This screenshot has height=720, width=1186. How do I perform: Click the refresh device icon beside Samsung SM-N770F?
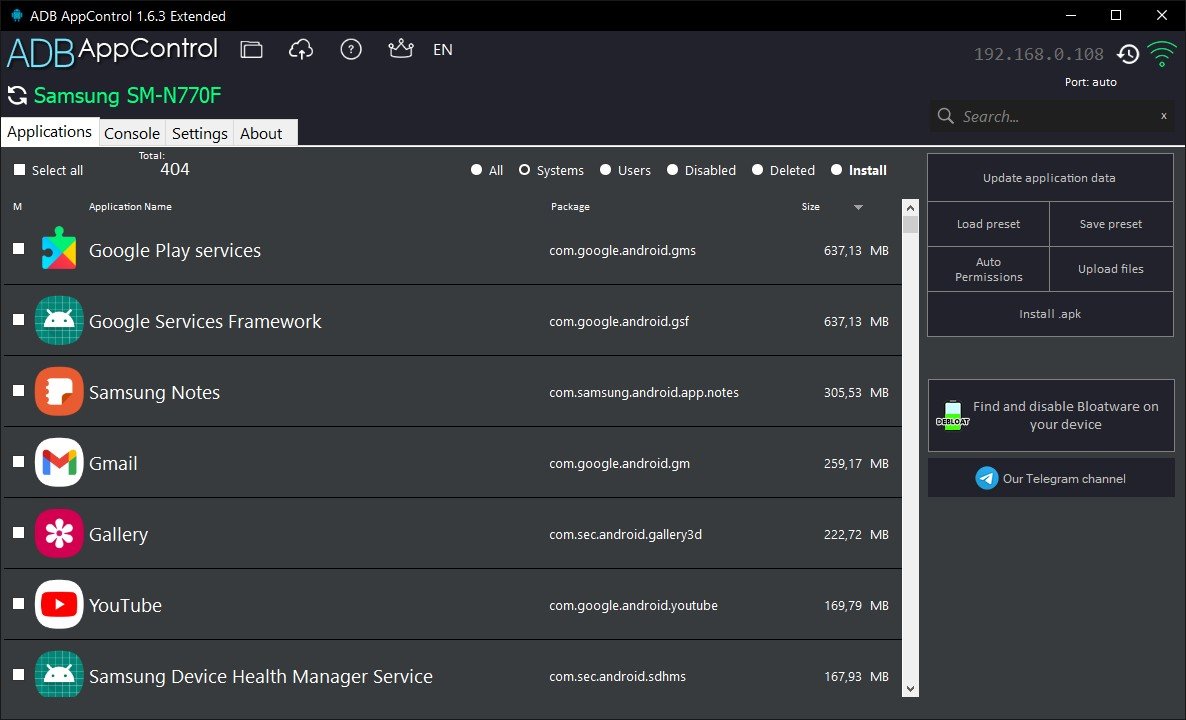(x=17, y=96)
